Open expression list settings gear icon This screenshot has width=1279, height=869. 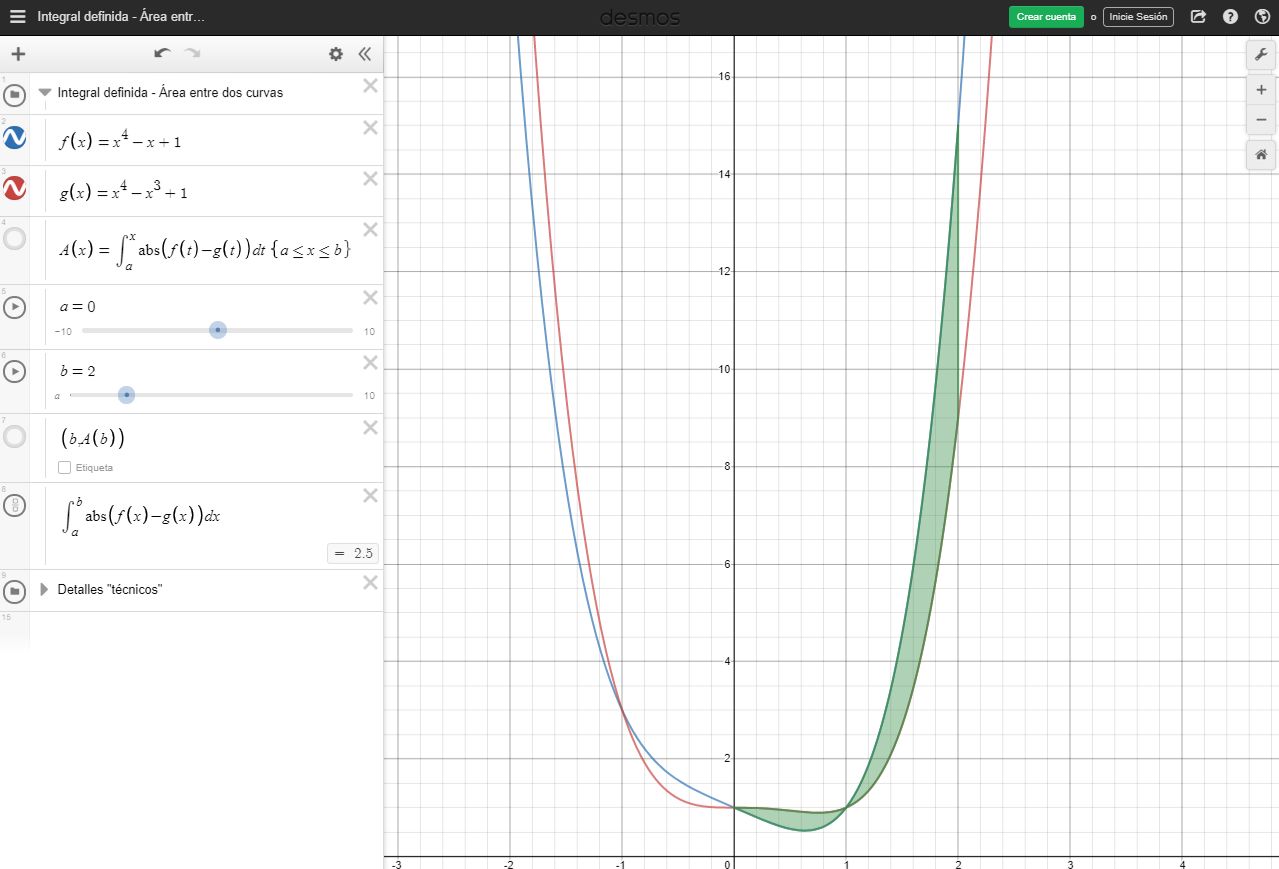click(x=335, y=54)
